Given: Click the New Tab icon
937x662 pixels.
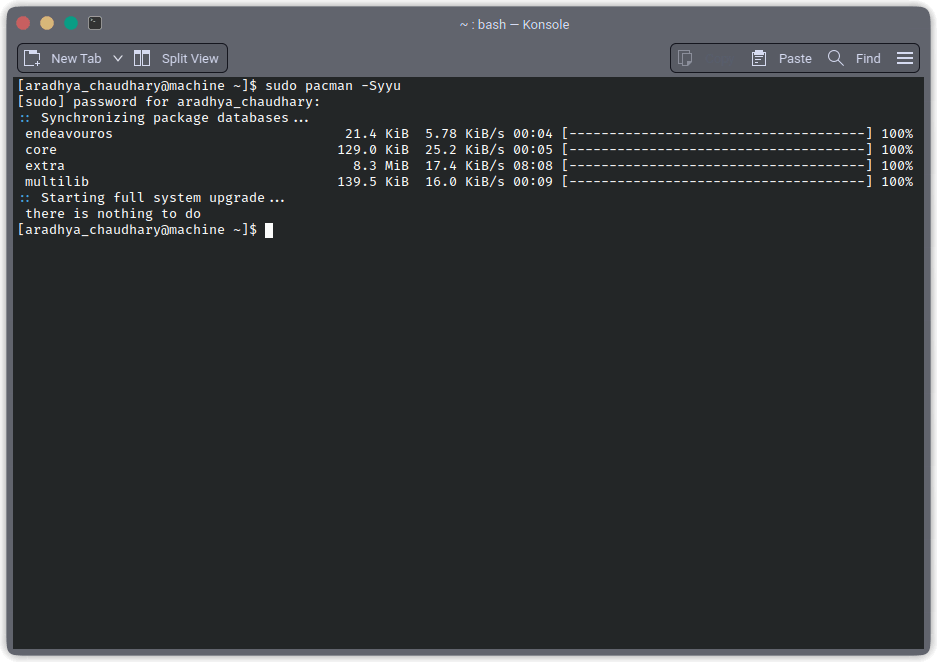Looking at the screenshot, I should pos(32,58).
